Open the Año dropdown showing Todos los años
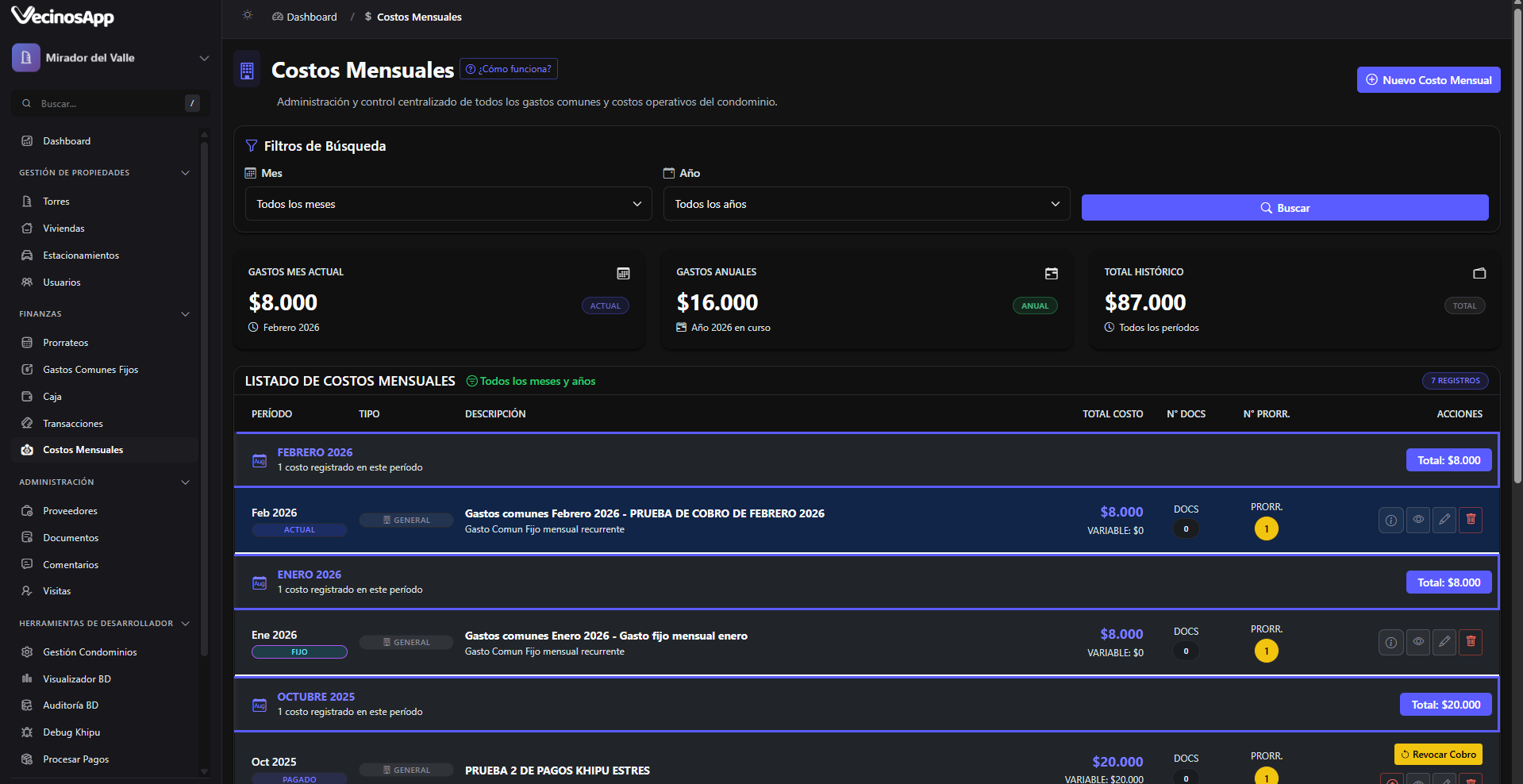 [866, 204]
